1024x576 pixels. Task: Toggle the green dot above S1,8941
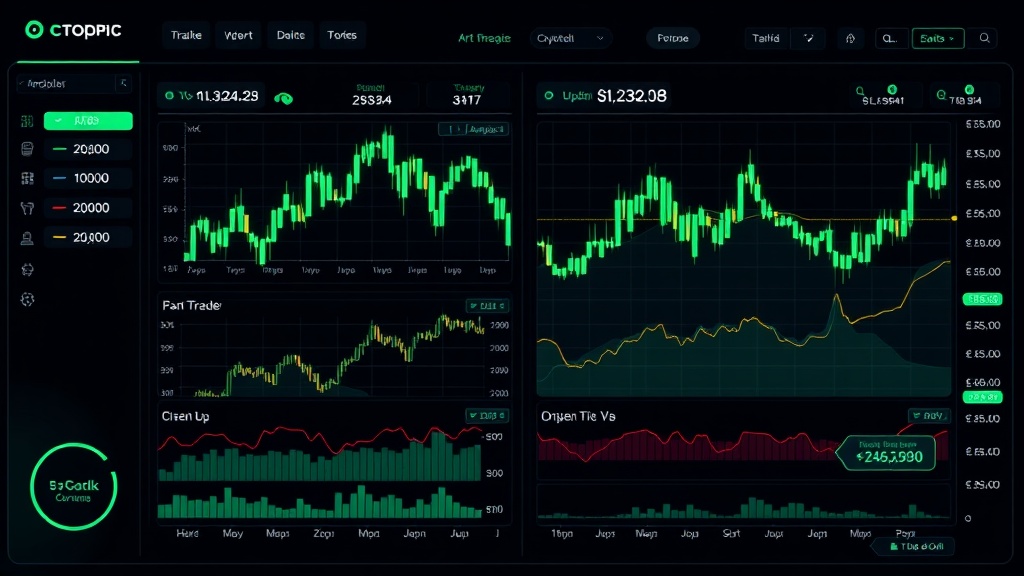pyautogui.click(x=892, y=89)
